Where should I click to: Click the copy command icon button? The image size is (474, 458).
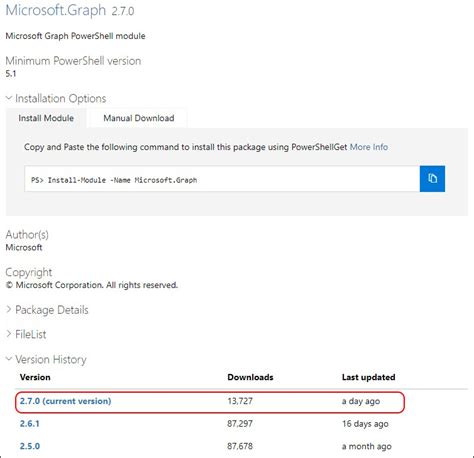tap(432, 179)
